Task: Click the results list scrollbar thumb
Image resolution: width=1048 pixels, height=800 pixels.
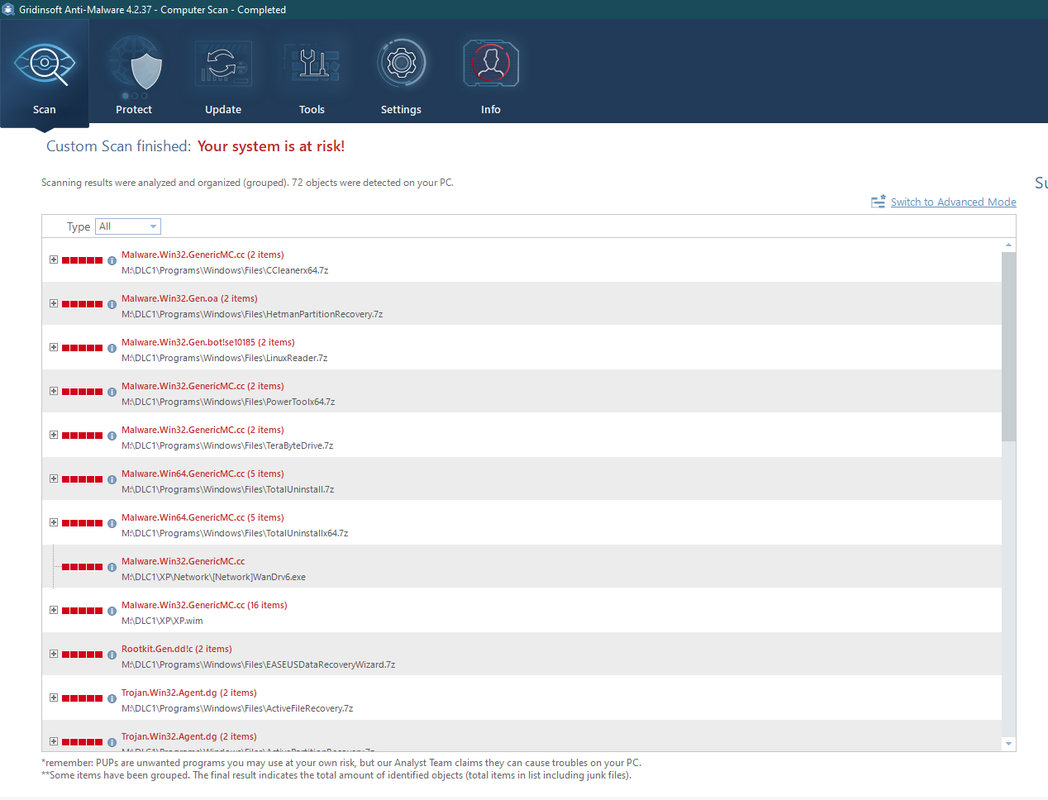Action: [1009, 346]
